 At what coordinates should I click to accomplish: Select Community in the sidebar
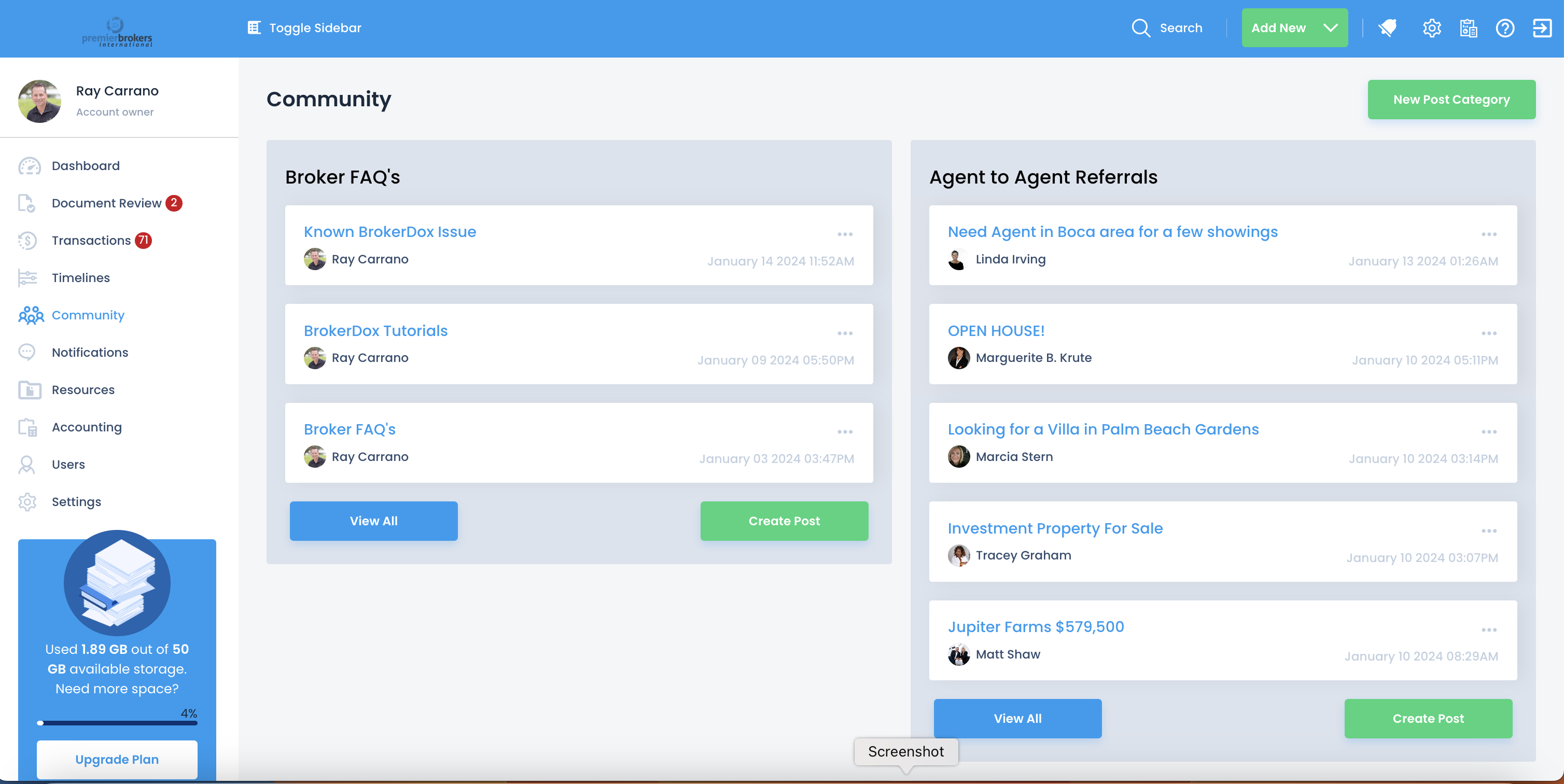pos(88,315)
